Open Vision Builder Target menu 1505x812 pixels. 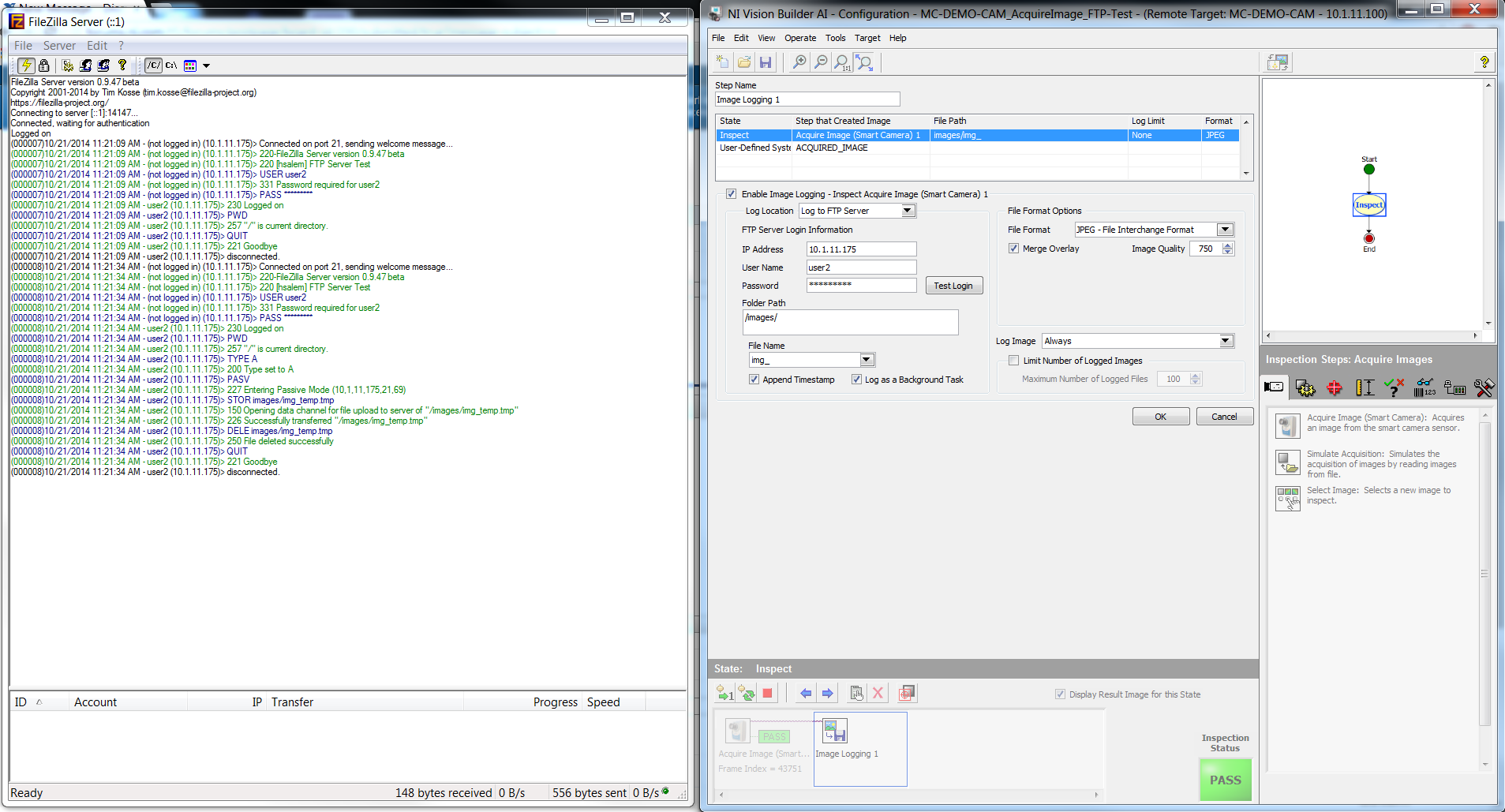[867, 38]
